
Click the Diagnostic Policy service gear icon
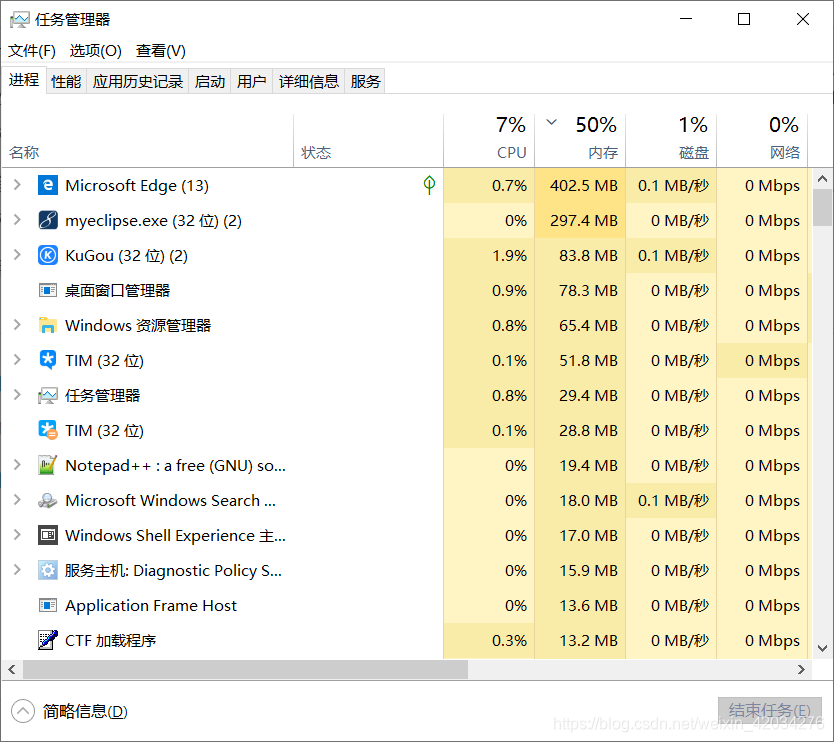pyautogui.click(x=48, y=570)
